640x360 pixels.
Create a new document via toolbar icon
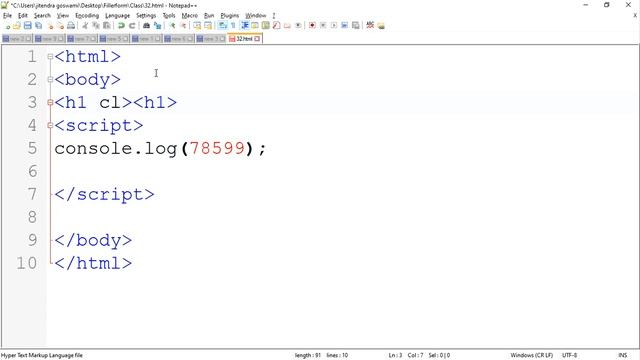tap(7, 26)
